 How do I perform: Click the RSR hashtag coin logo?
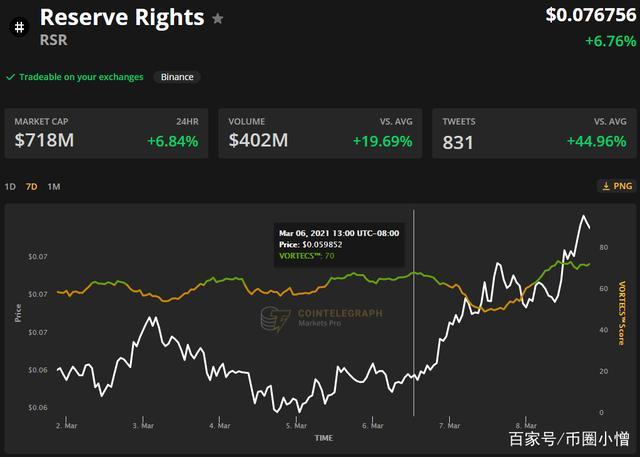coord(19,27)
